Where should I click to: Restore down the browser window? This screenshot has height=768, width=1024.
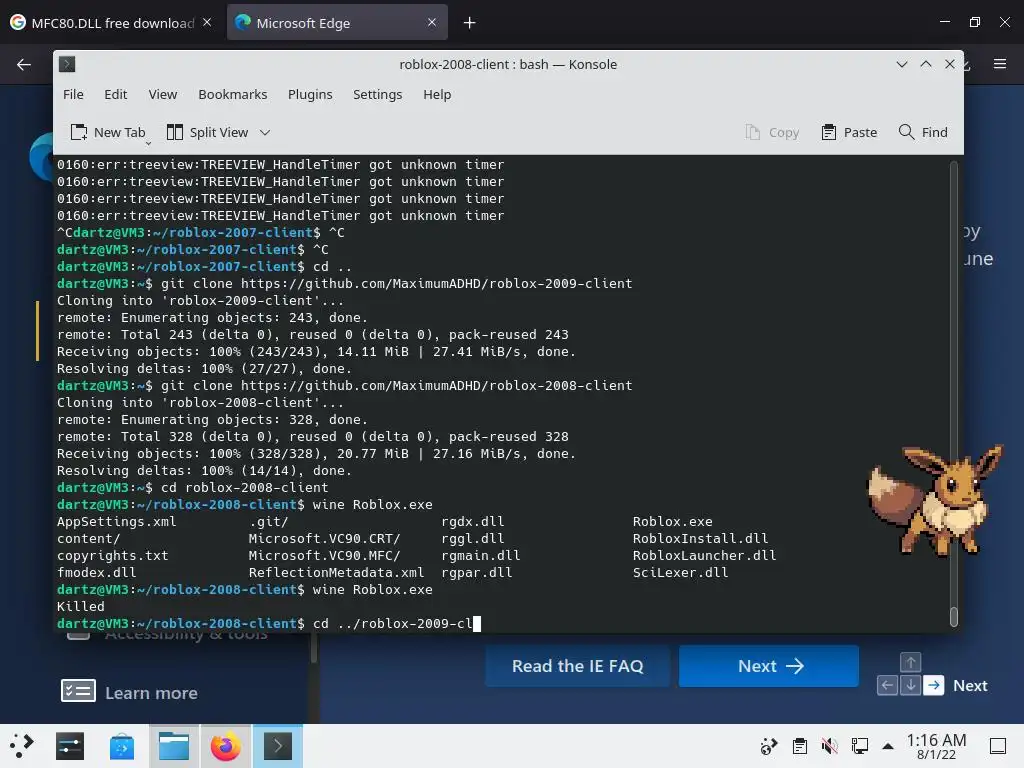pos(975,22)
